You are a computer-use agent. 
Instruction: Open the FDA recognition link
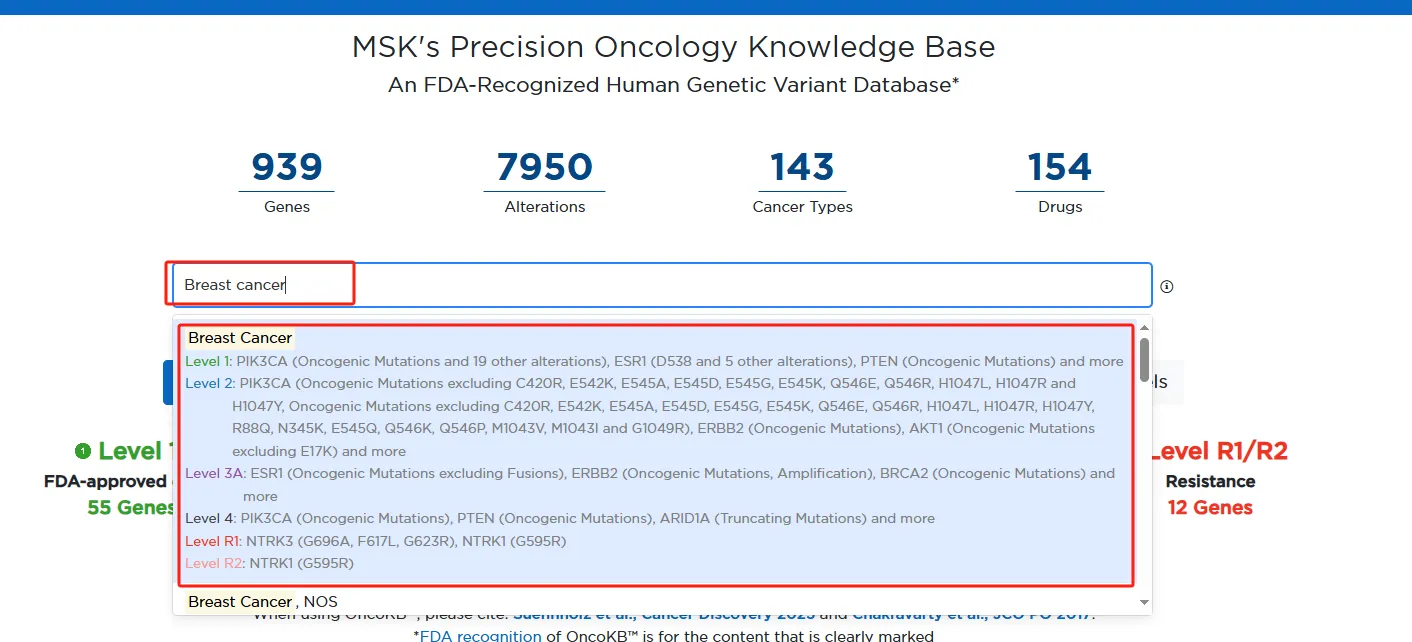click(482, 636)
